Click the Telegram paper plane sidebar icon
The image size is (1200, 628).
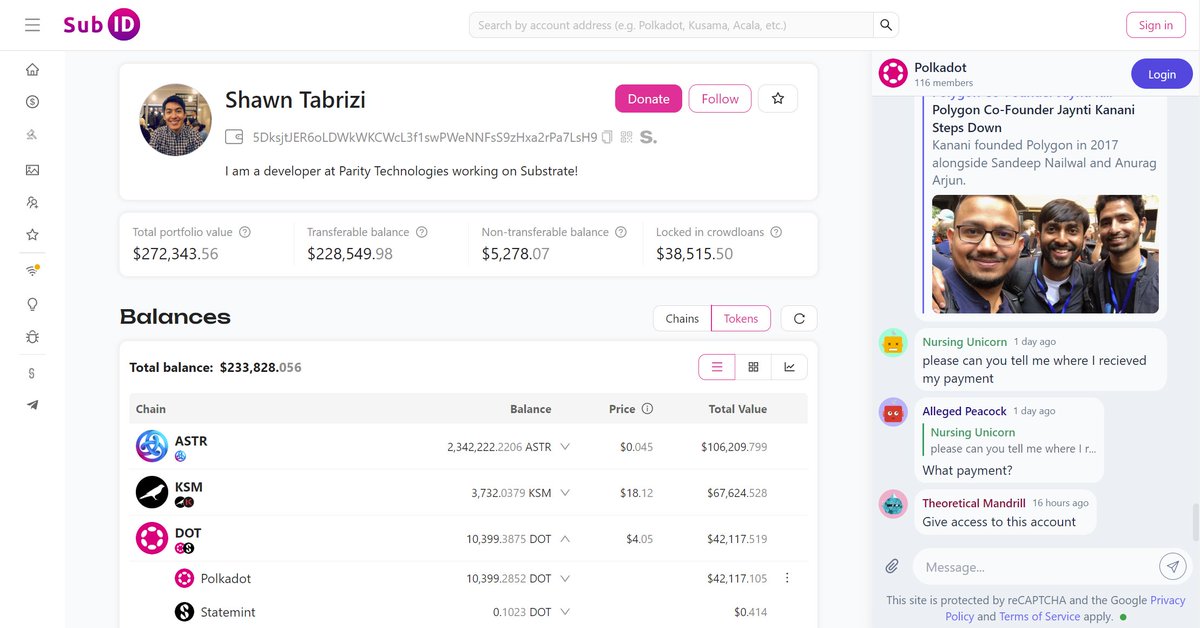[32, 405]
